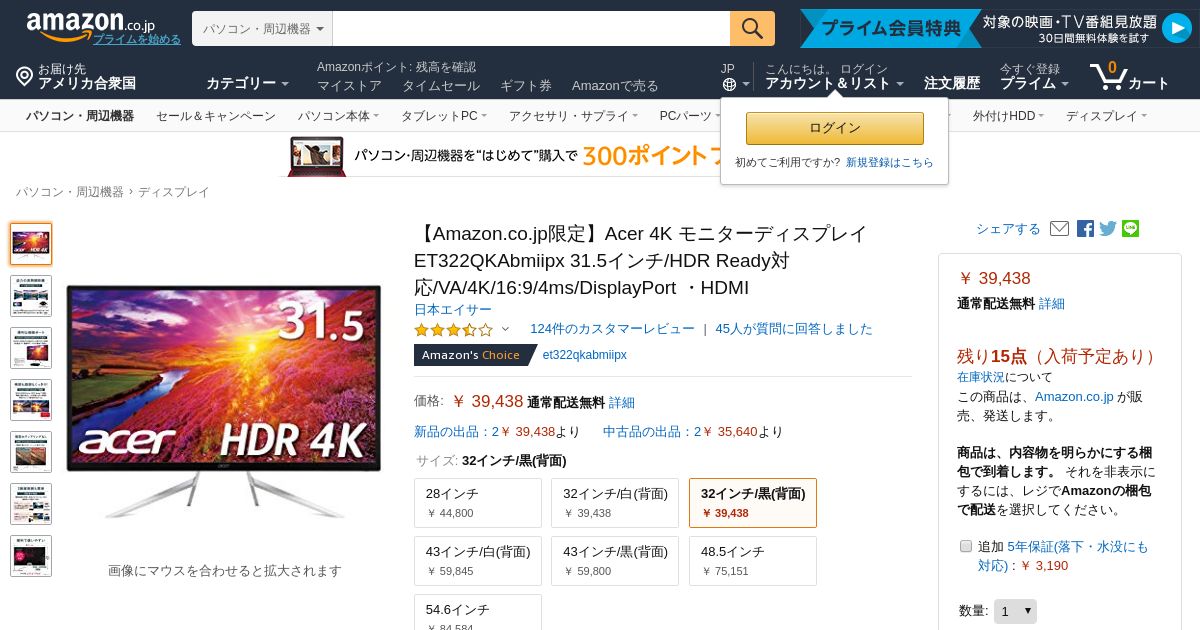Share on LINE icon
This screenshot has width=1200, height=630.
(1131, 229)
